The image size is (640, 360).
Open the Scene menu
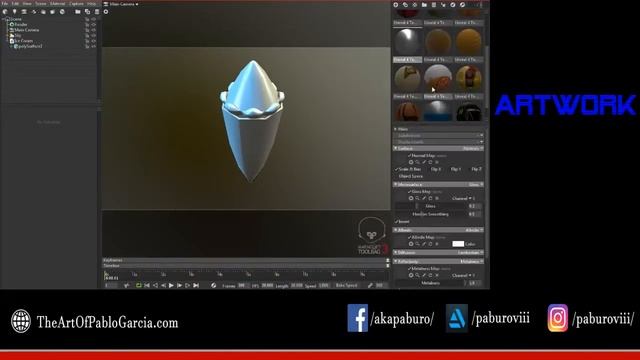40,4
